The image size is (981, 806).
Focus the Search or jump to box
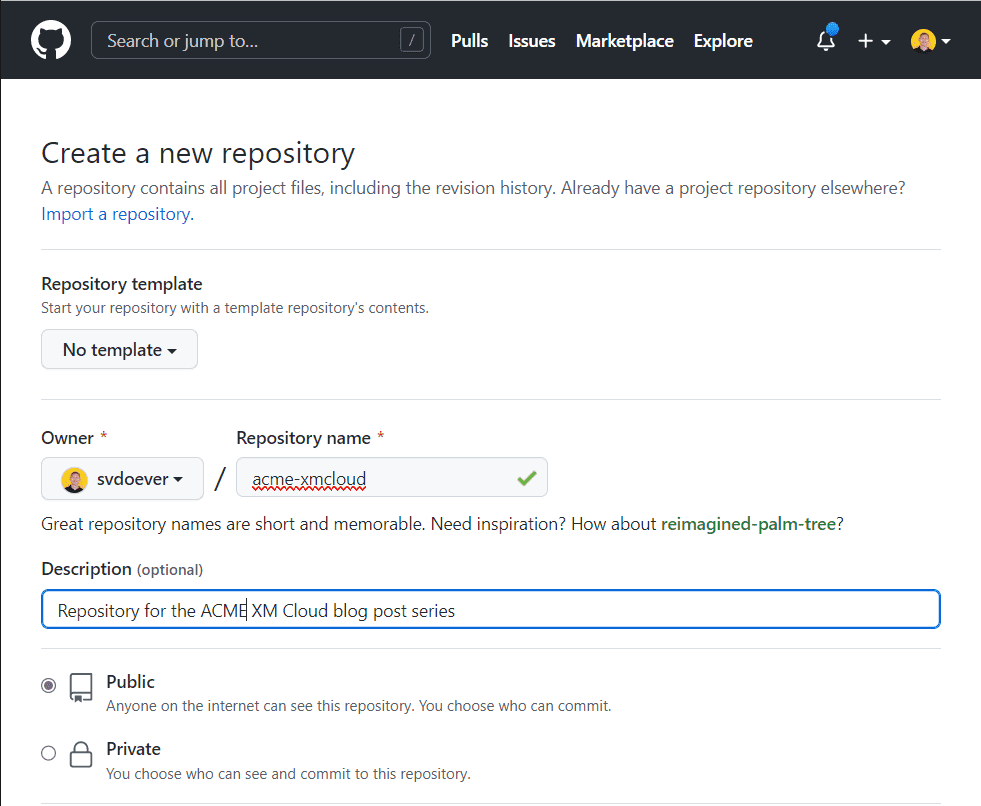tap(250, 41)
